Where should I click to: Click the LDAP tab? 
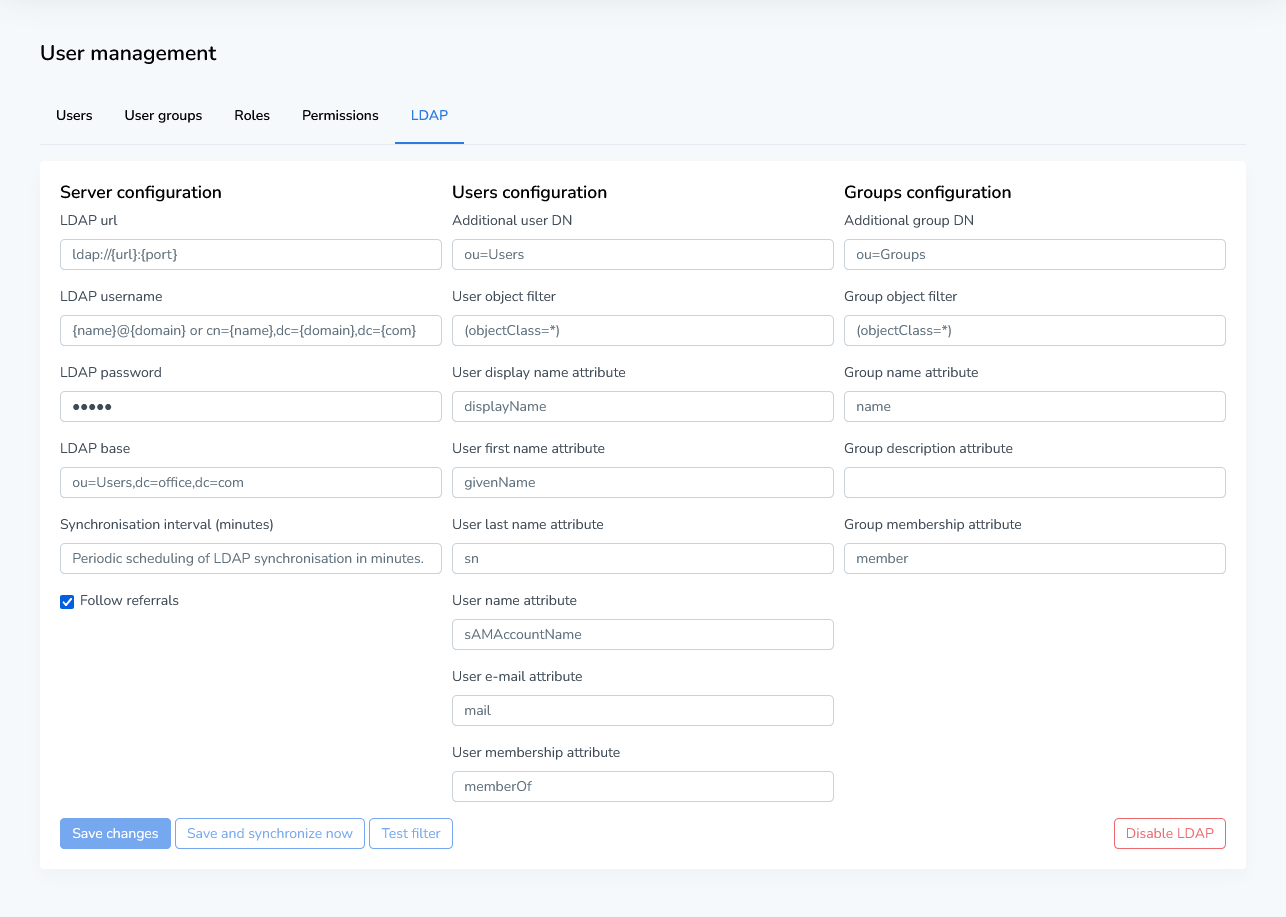(x=429, y=115)
